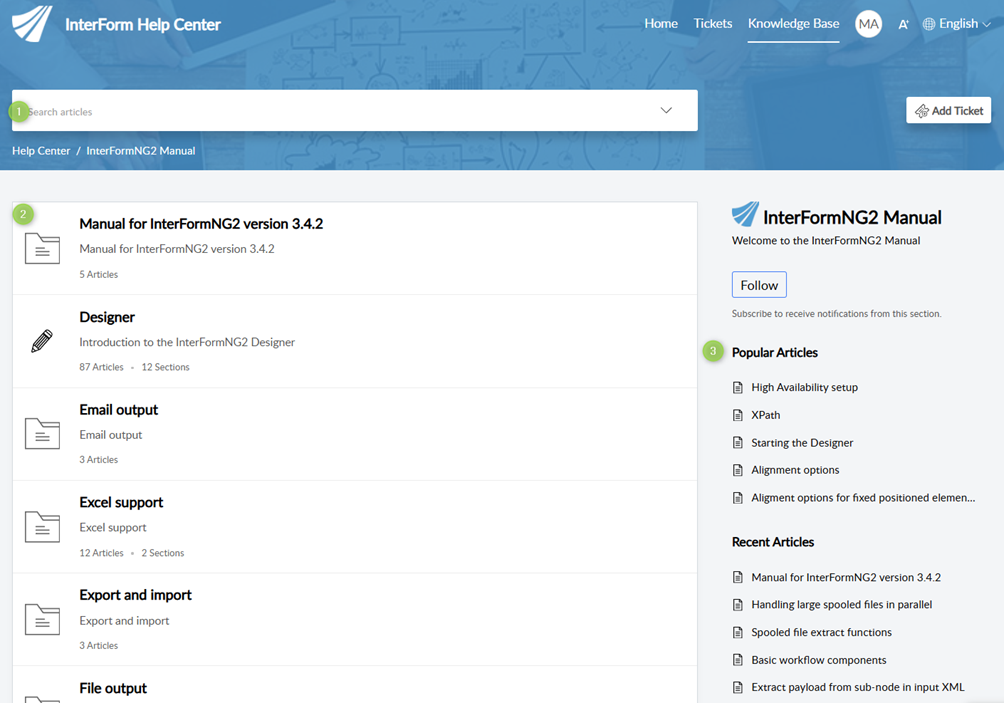This screenshot has height=703, width=1004.
Task: Click '12 Articles' count under Excel support
Action: click(x=101, y=553)
